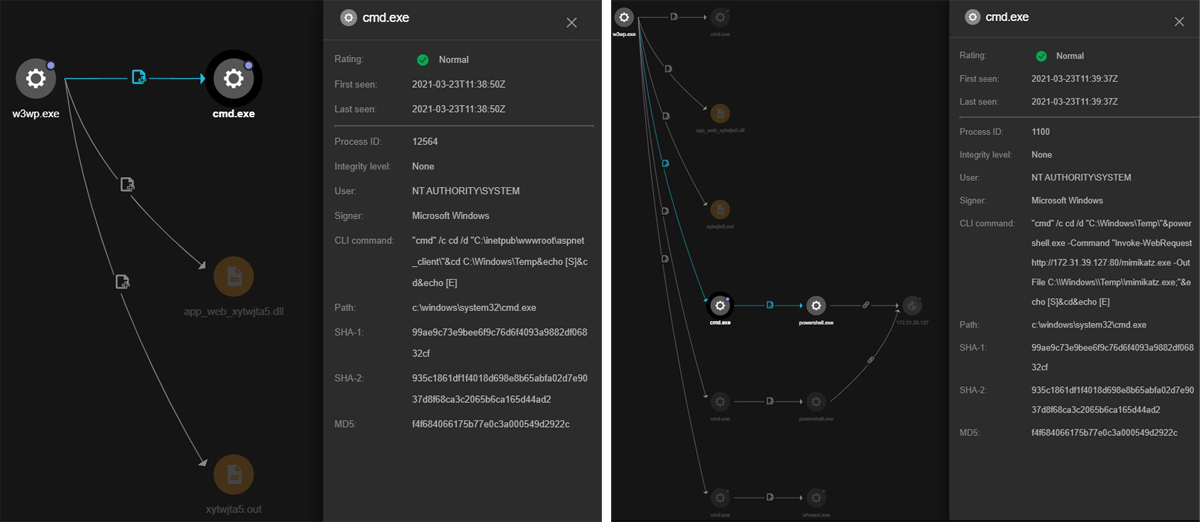Click gear icon in left details panel header
This screenshot has height=522, width=1200.
348,18
